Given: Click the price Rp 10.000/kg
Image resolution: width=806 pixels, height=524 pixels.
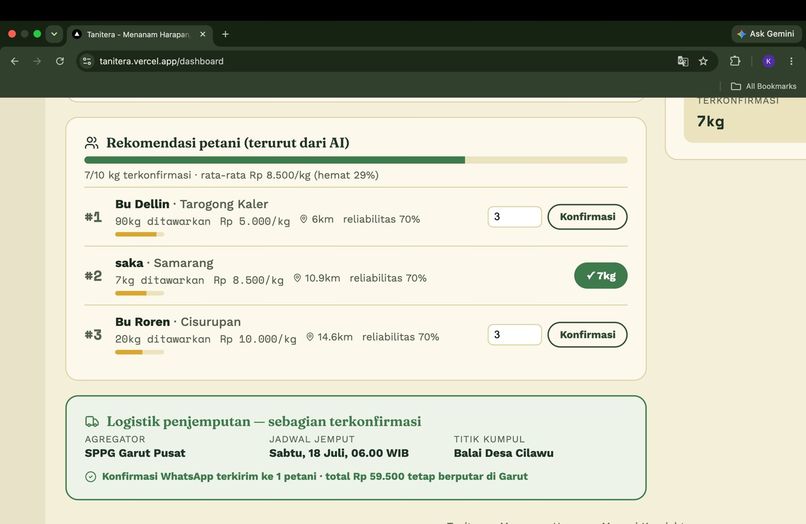Looking at the screenshot, I should pos(258,339).
